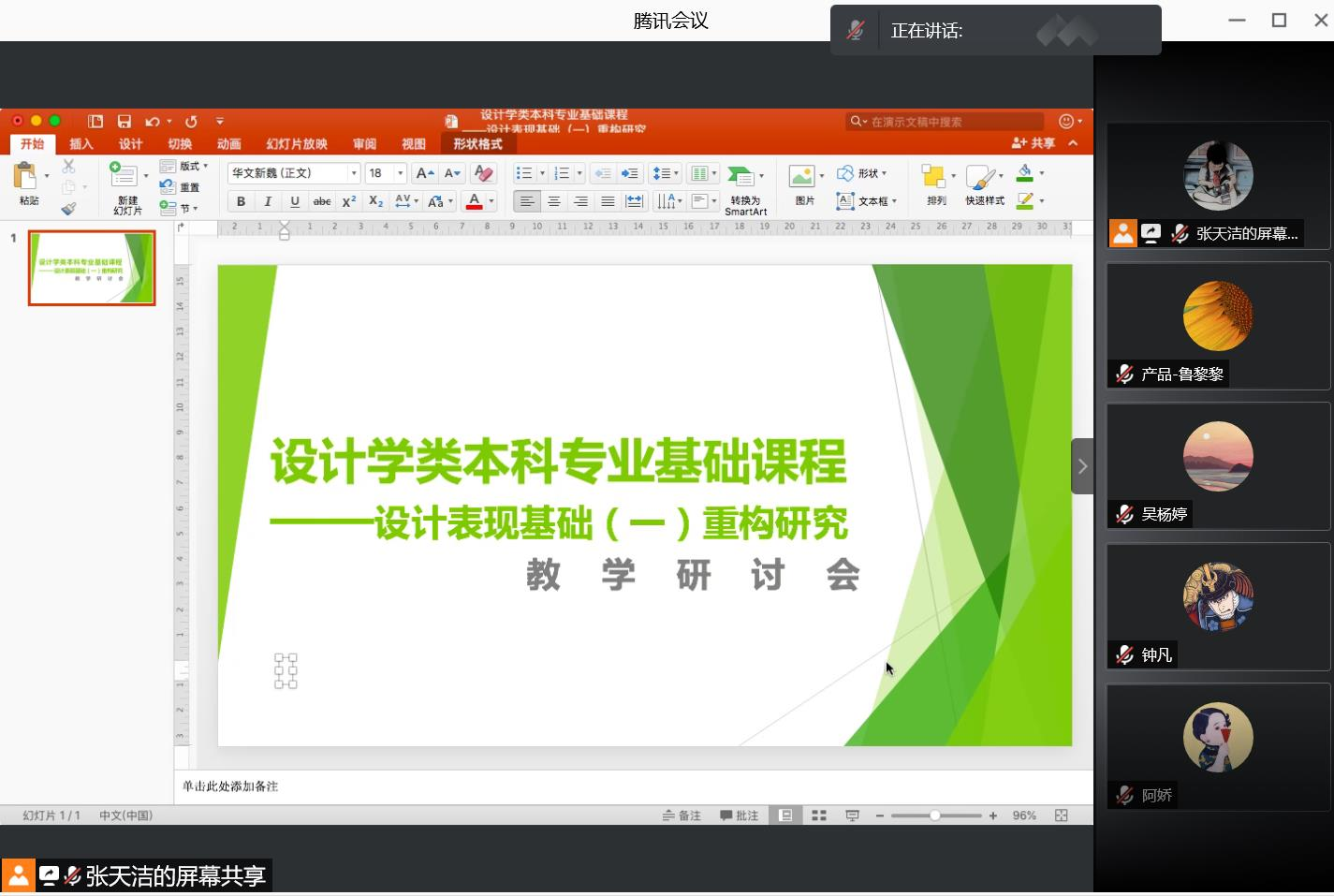Open the font name dropdown 华文新魏
Viewport: 1334px width, 896px height.
[354, 173]
